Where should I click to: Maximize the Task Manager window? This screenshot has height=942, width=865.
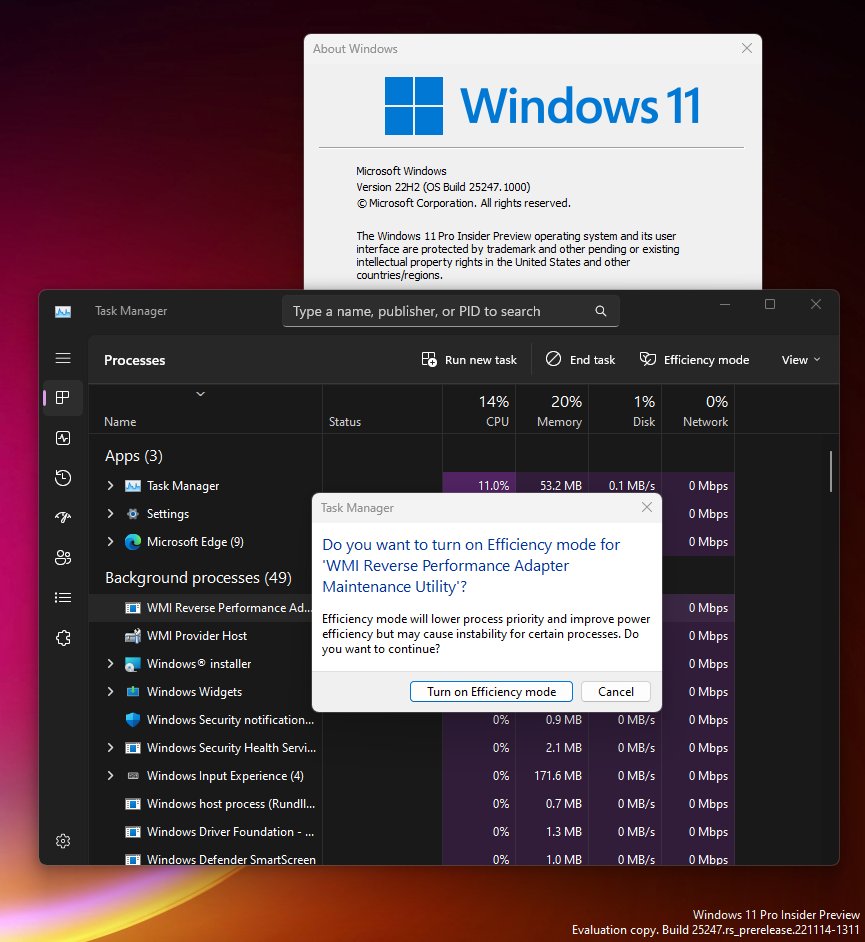coord(770,305)
